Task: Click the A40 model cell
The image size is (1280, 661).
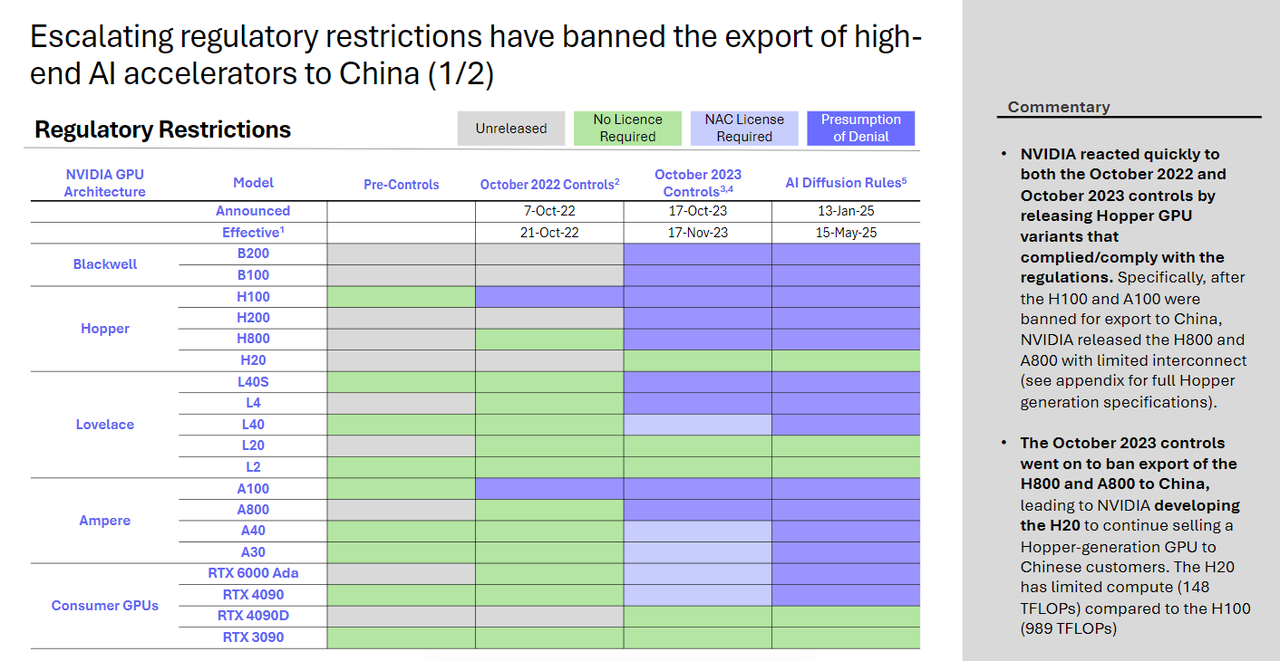Action: [x=253, y=531]
